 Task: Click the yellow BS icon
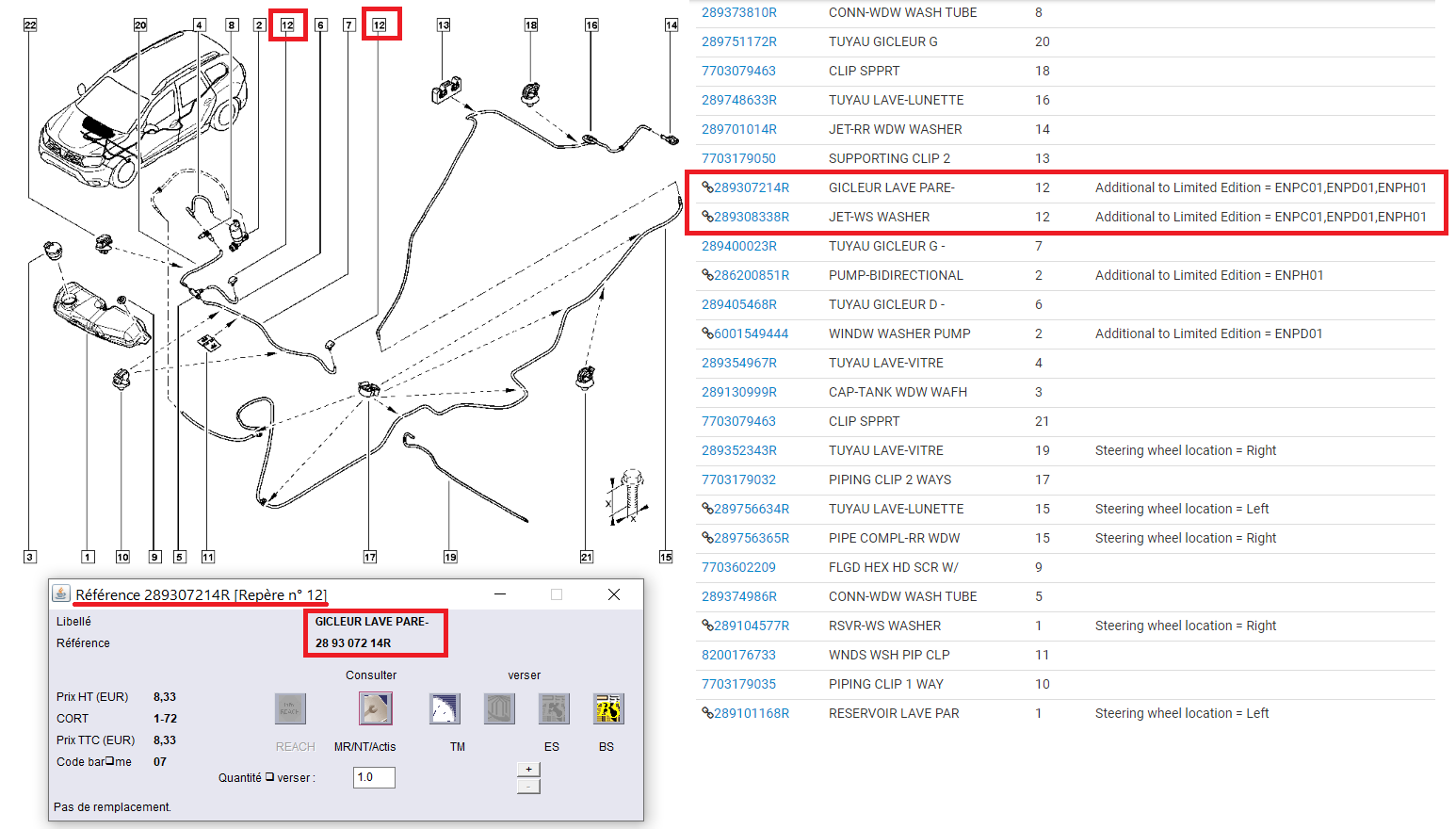click(x=607, y=708)
